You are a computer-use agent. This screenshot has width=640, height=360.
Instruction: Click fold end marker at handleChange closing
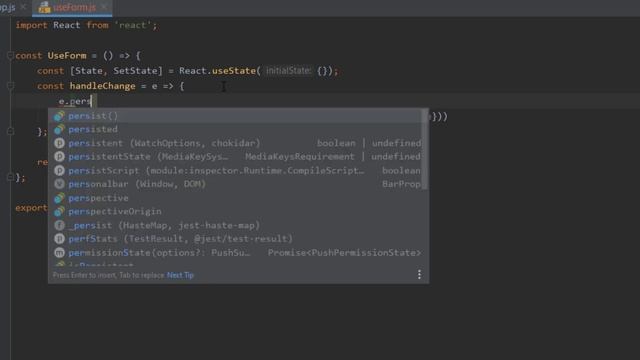pos(10,131)
